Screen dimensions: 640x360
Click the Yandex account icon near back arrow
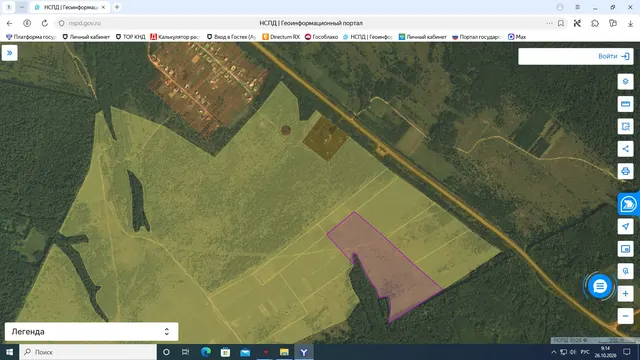(27, 23)
